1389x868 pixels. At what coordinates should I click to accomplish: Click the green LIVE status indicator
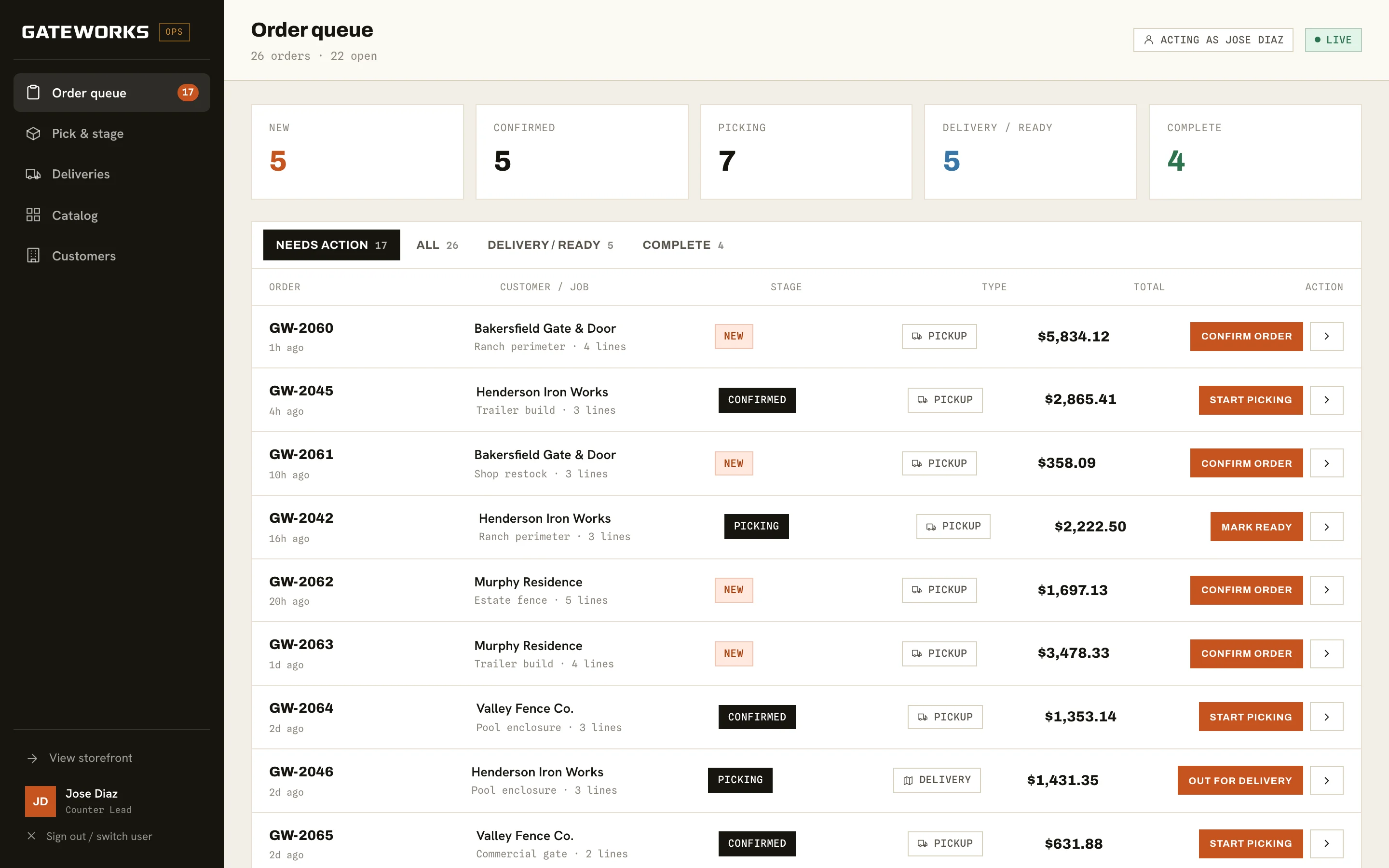click(1333, 40)
